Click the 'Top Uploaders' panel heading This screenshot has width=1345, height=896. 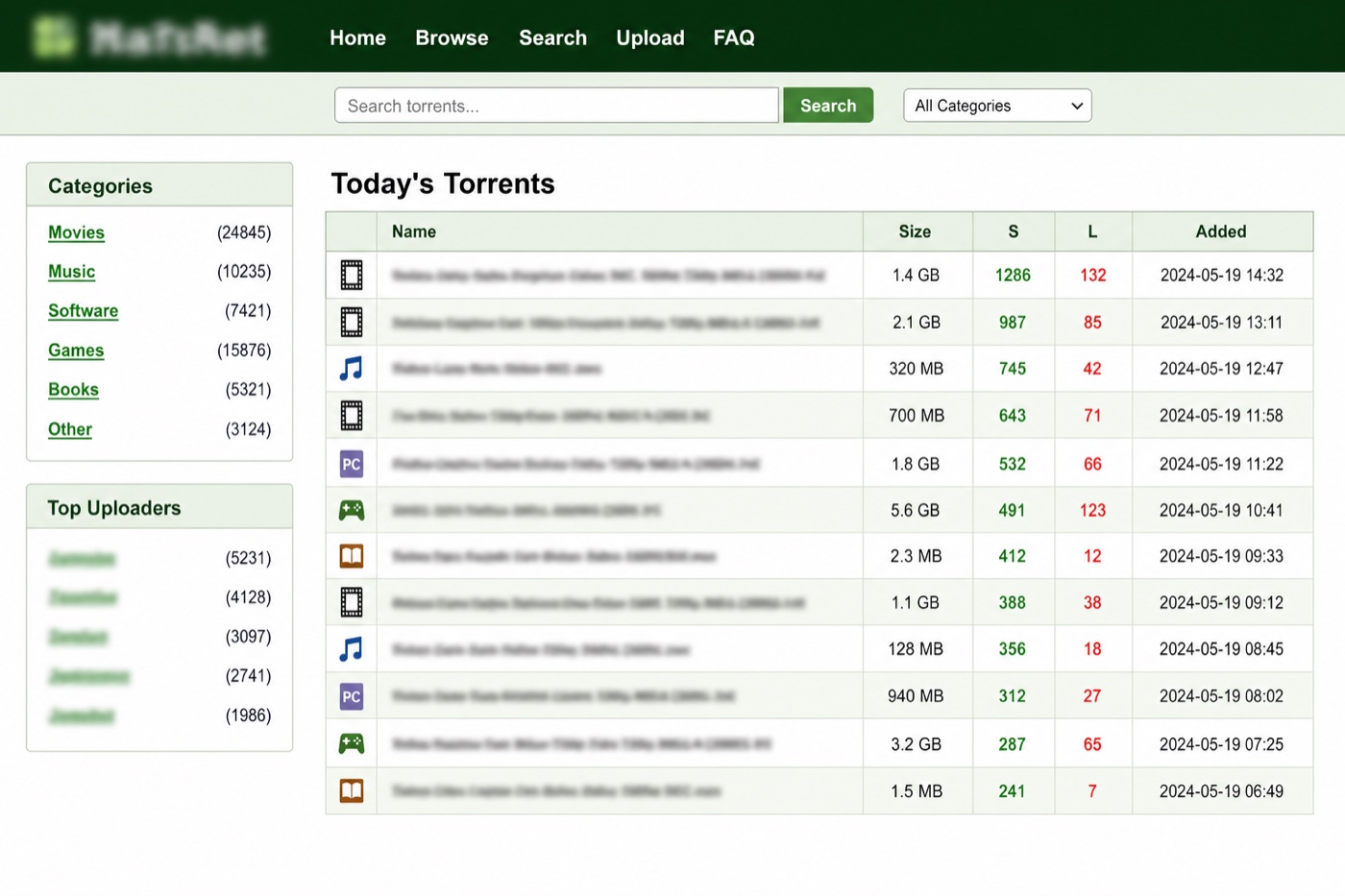point(114,508)
